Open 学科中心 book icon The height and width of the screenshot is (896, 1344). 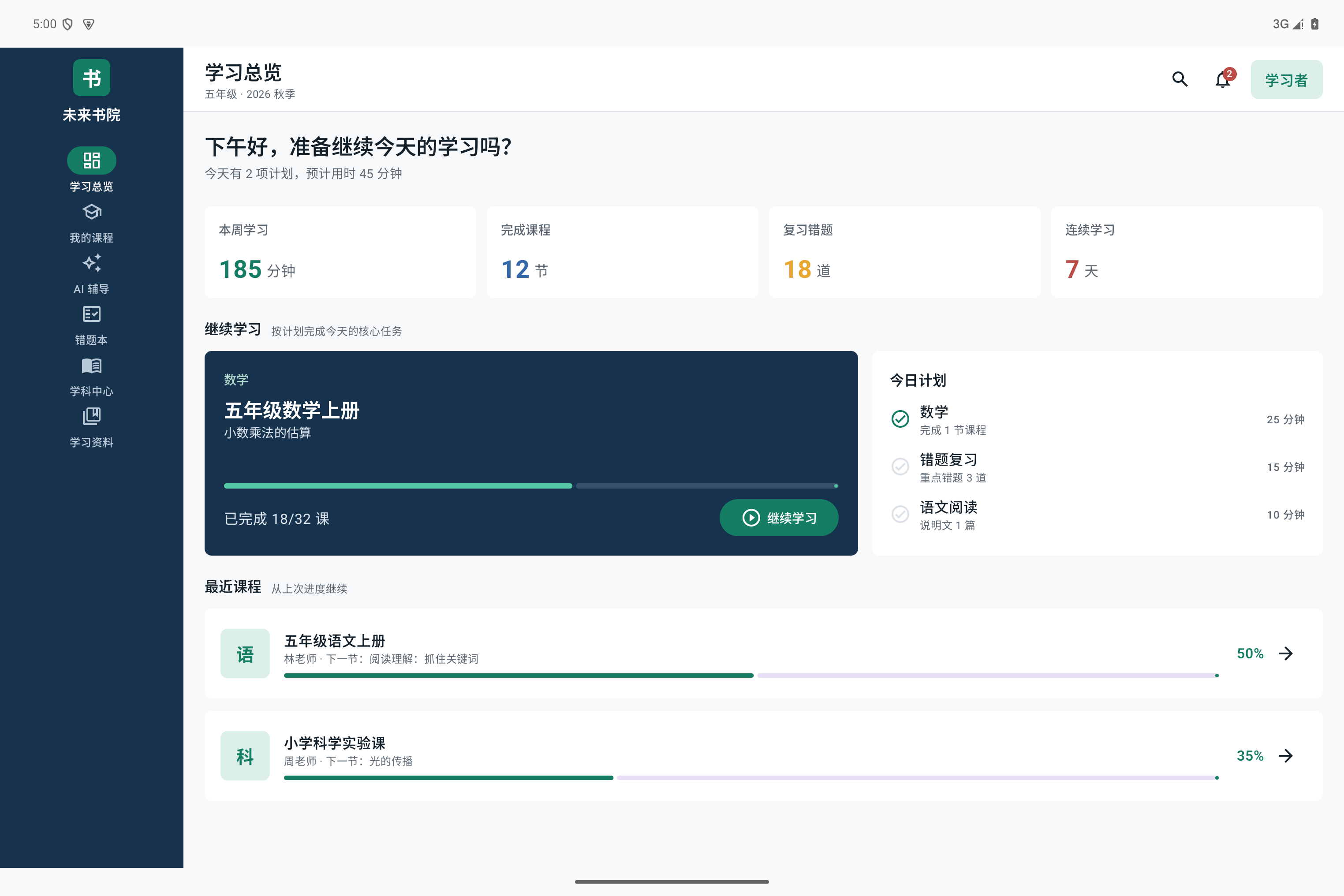91,365
